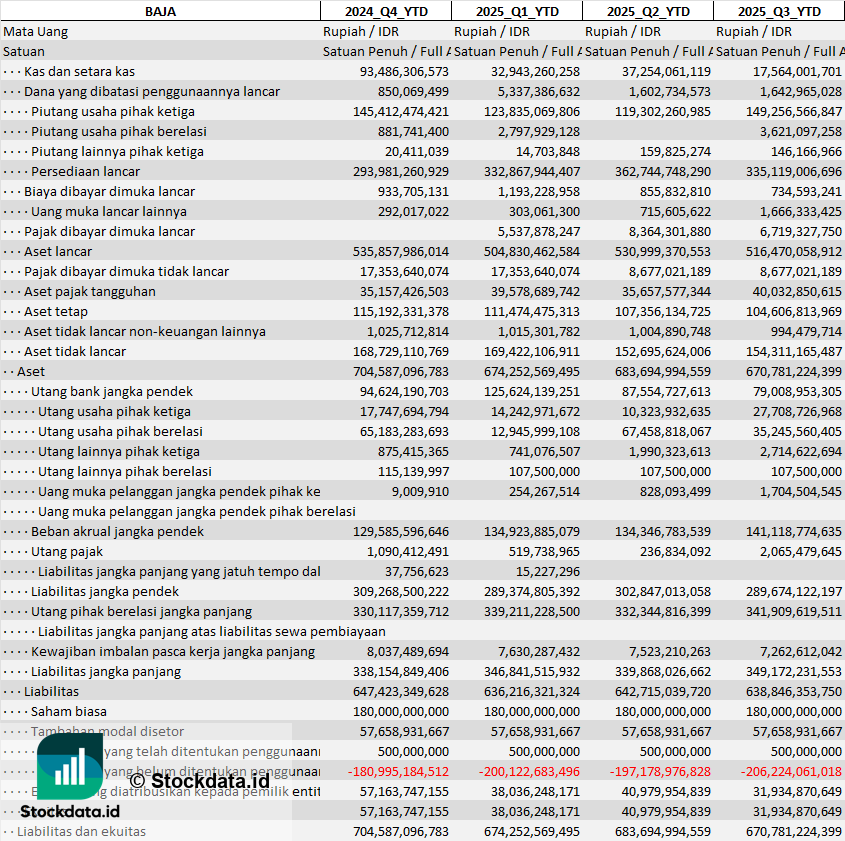Click cash value 93,486,306,573 for 2024 Q4
The height and width of the screenshot is (841, 845).
(404, 71)
